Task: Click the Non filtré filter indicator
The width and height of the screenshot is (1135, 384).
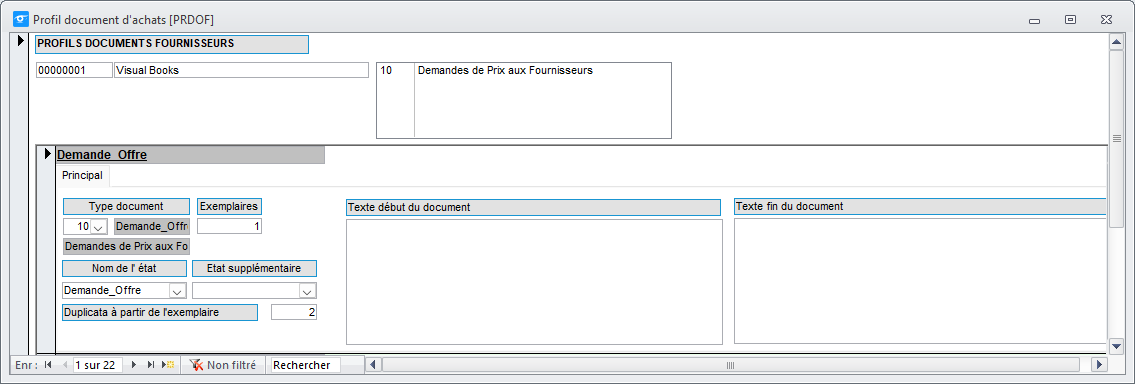Action: (223, 365)
